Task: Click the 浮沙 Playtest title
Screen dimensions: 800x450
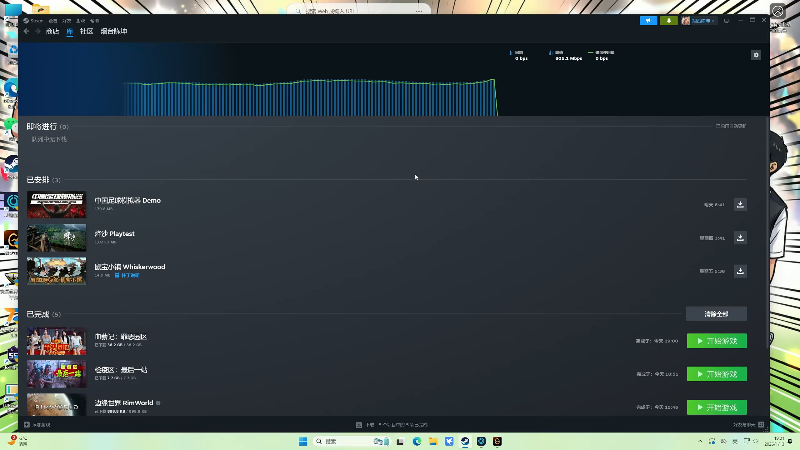Action: click(115, 234)
